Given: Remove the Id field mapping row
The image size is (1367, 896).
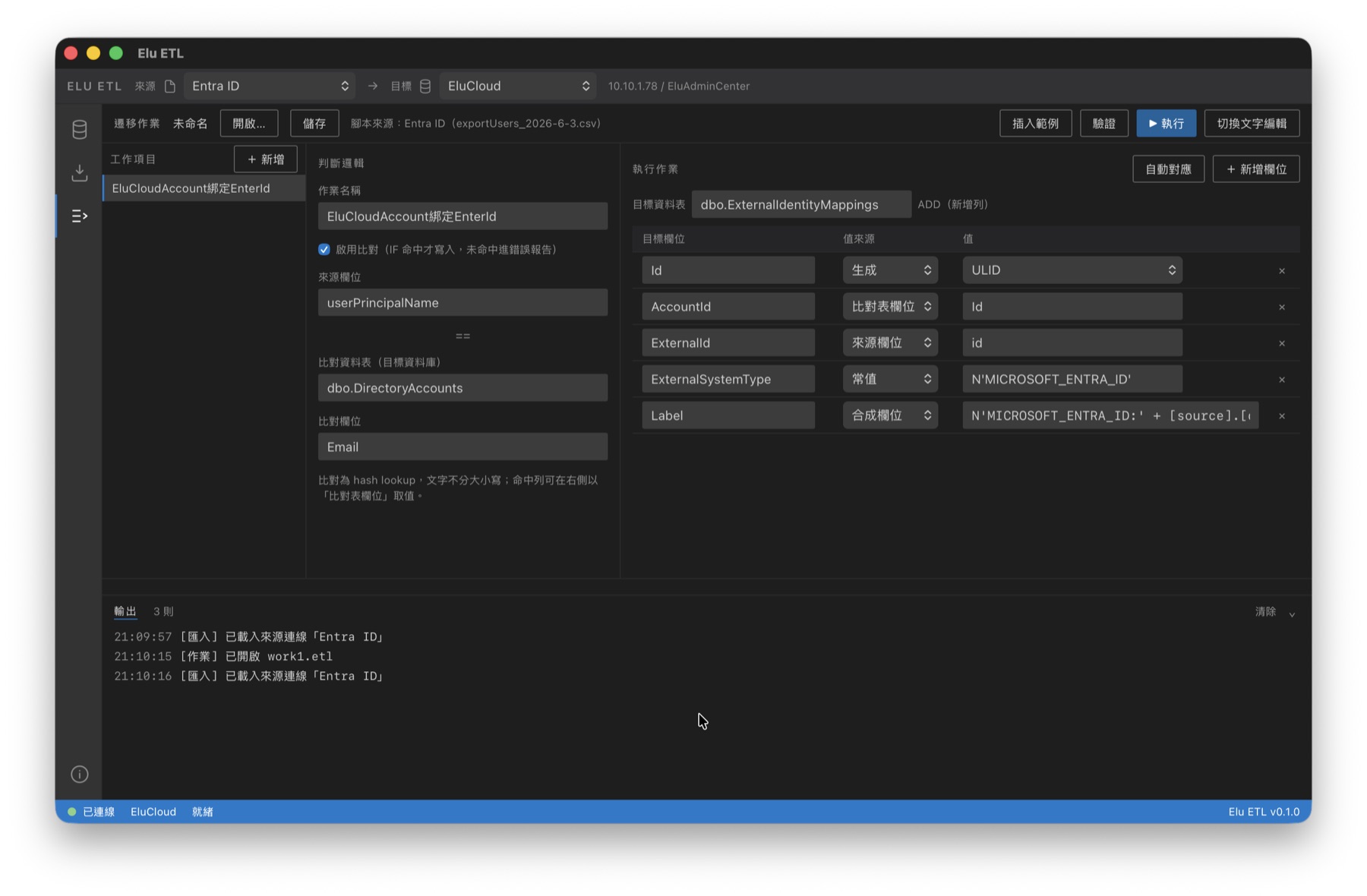Looking at the screenshot, I should [1282, 270].
